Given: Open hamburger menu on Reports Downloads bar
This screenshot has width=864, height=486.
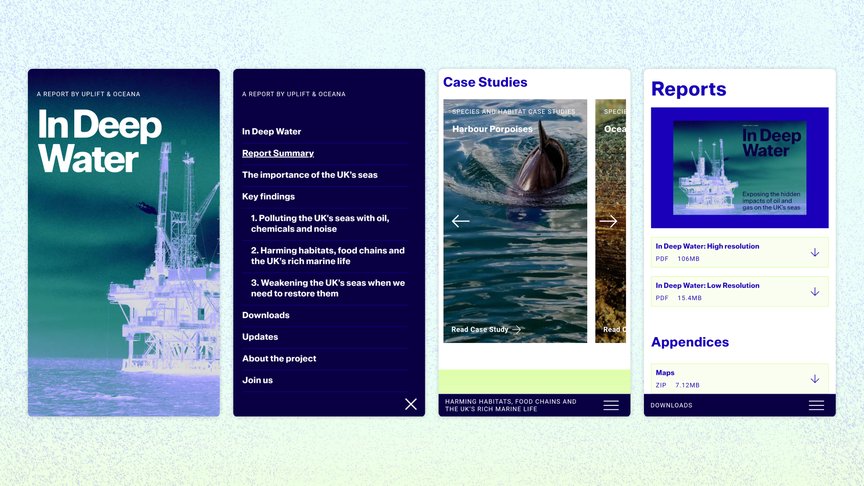Looking at the screenshot, I should tap(816, 406).
